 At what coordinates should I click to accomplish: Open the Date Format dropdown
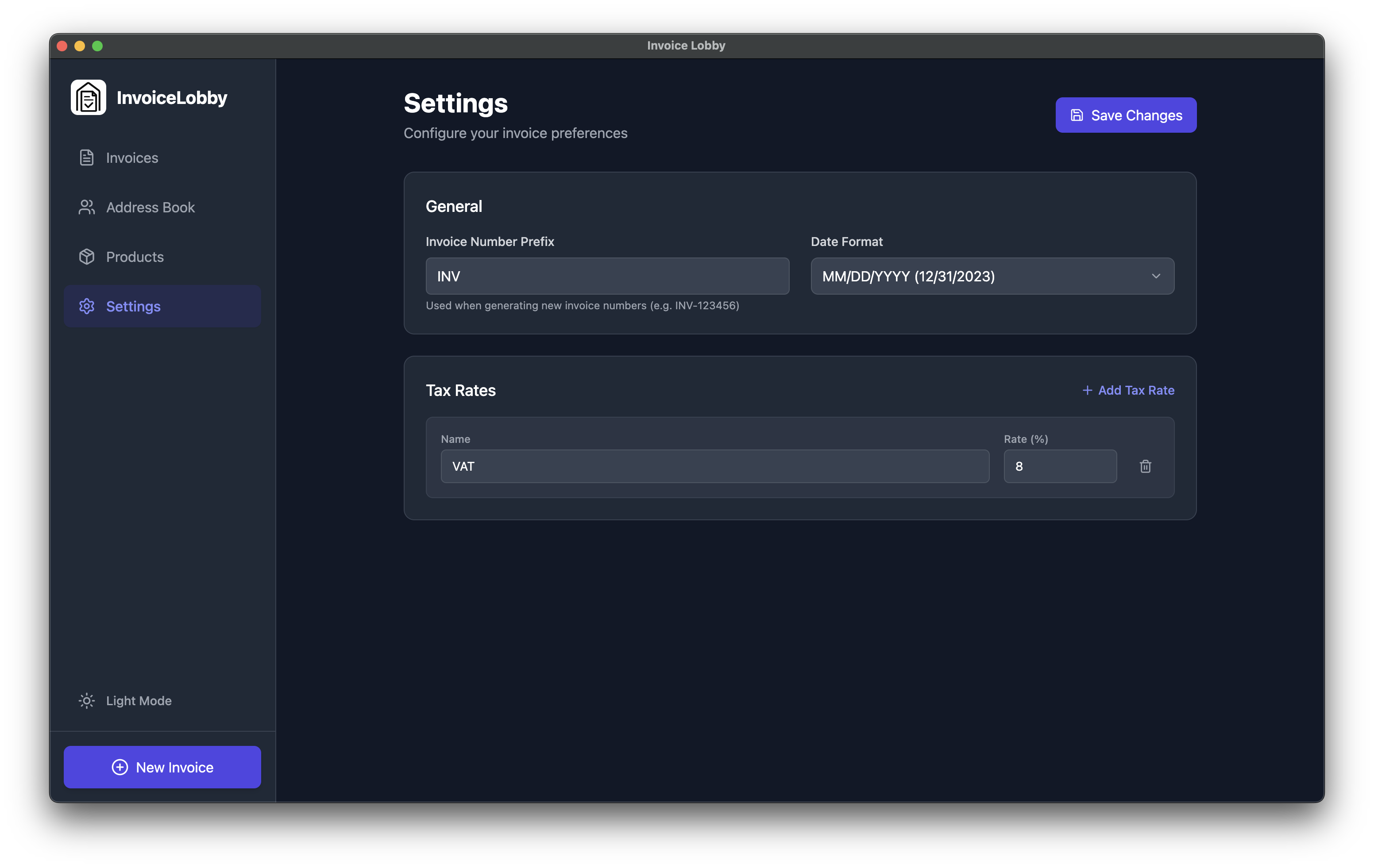pyautogui.click(x=992, y=277)
